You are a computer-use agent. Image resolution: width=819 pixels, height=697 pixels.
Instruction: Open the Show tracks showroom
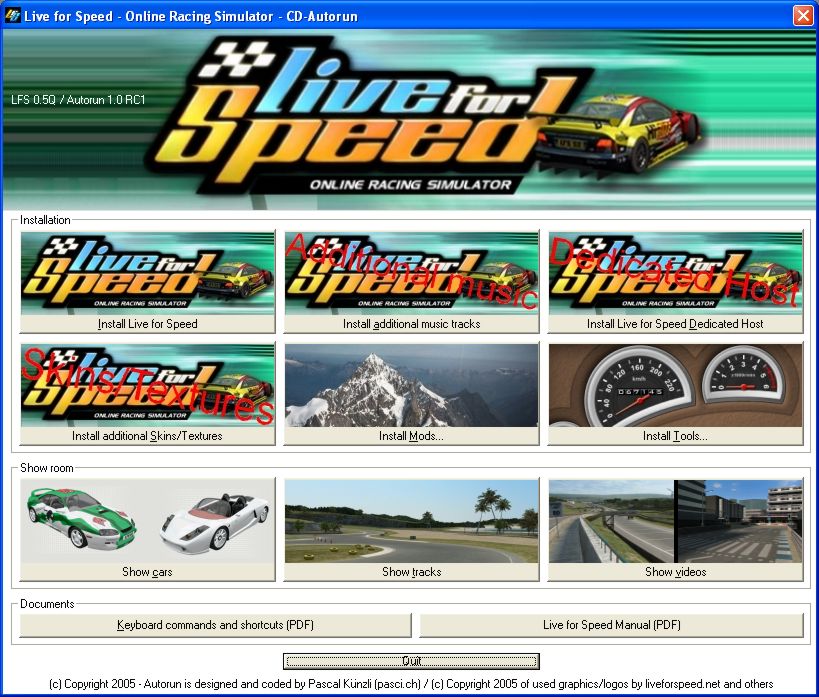click(412, 530)
